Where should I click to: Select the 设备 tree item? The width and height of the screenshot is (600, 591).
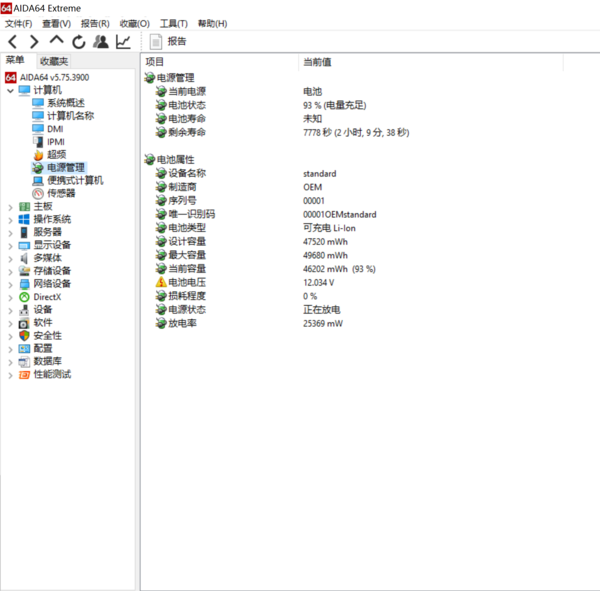[x=43, y=310]
